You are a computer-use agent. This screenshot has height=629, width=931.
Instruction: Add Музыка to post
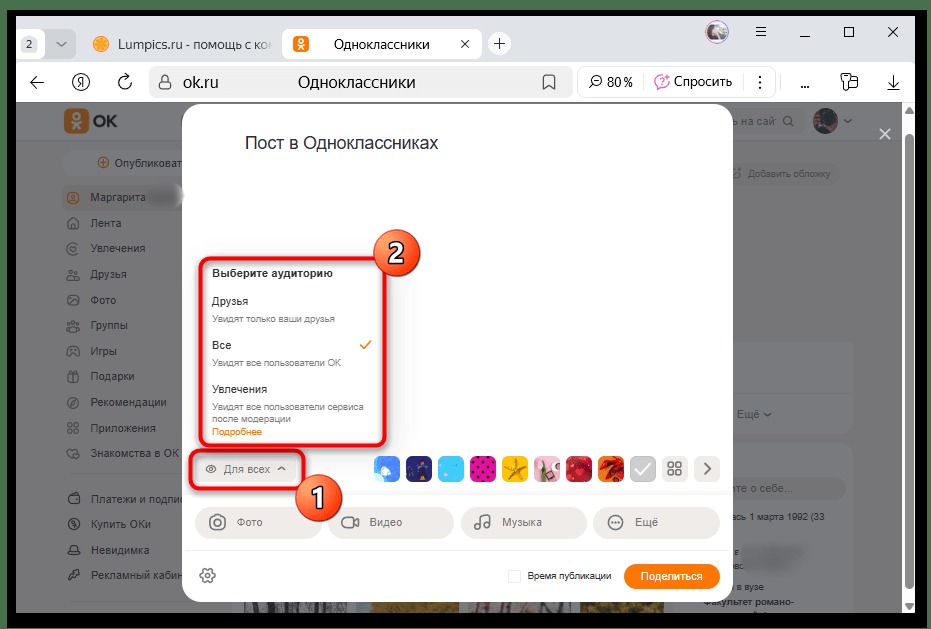point(524,522)
